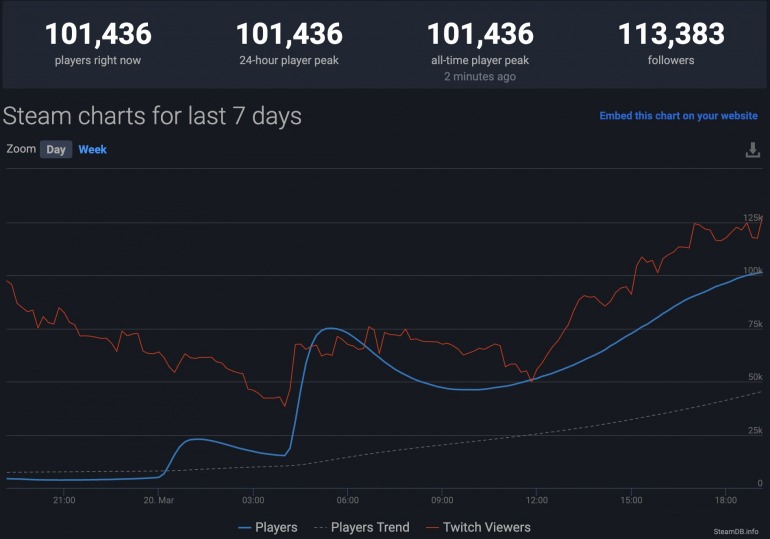
Task: Click the 'Steam charts for last 7 days' heading
Action: click(152, 116)
